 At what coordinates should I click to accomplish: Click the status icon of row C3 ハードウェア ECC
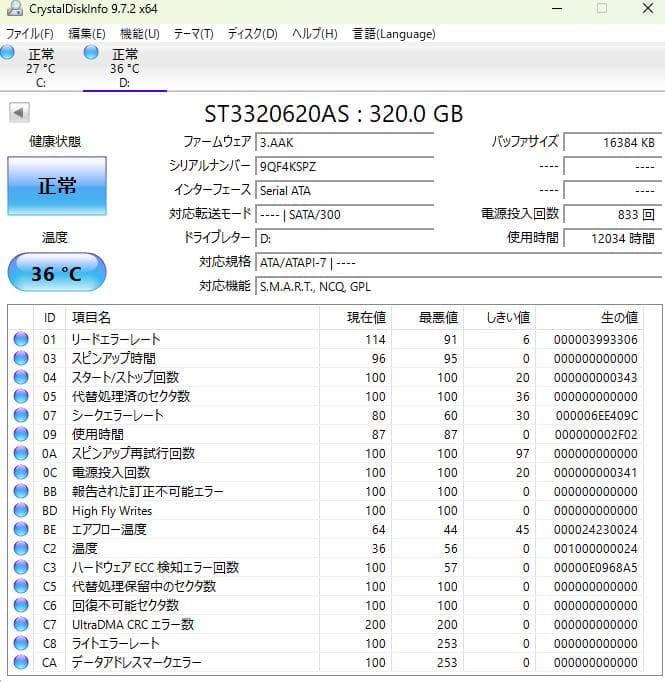click(21, 567)
